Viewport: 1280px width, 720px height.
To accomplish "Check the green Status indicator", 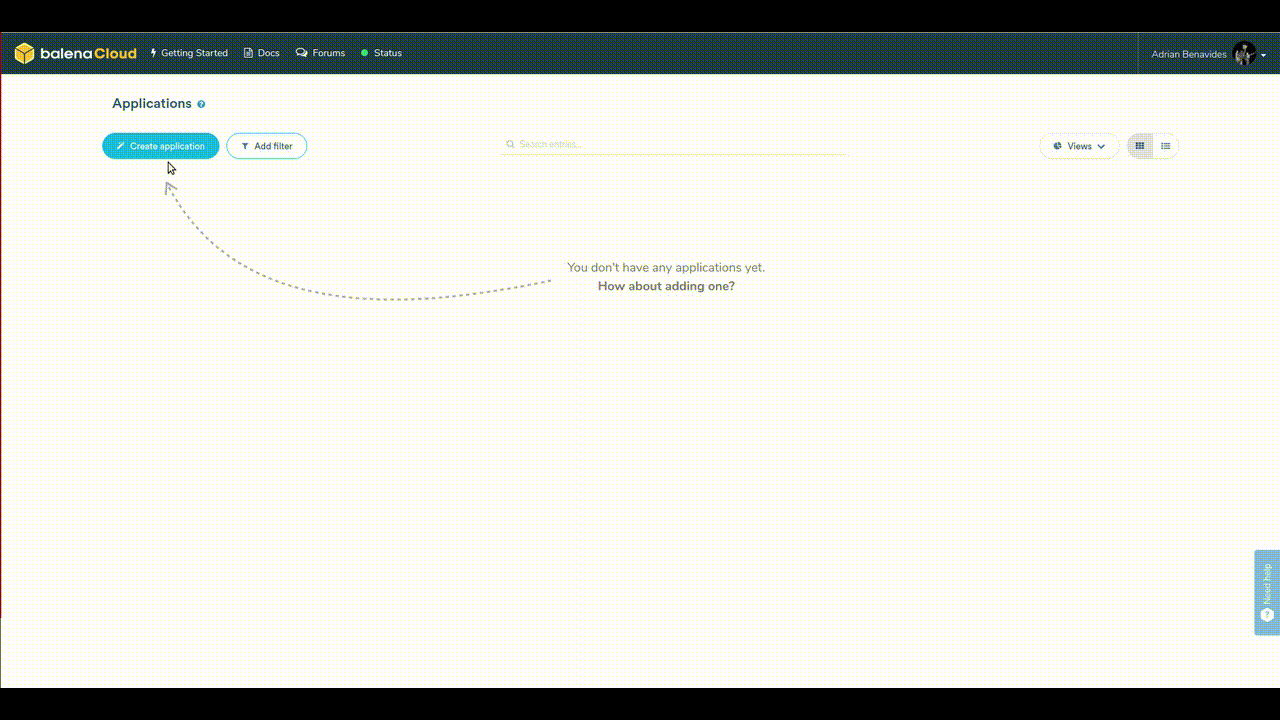I will [x=365, y=53].
